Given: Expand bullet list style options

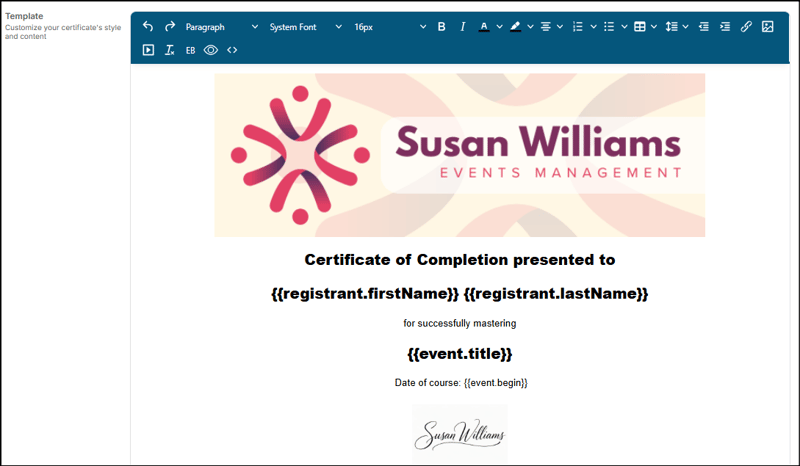Looking at the screenshot, I should [624, 27].
